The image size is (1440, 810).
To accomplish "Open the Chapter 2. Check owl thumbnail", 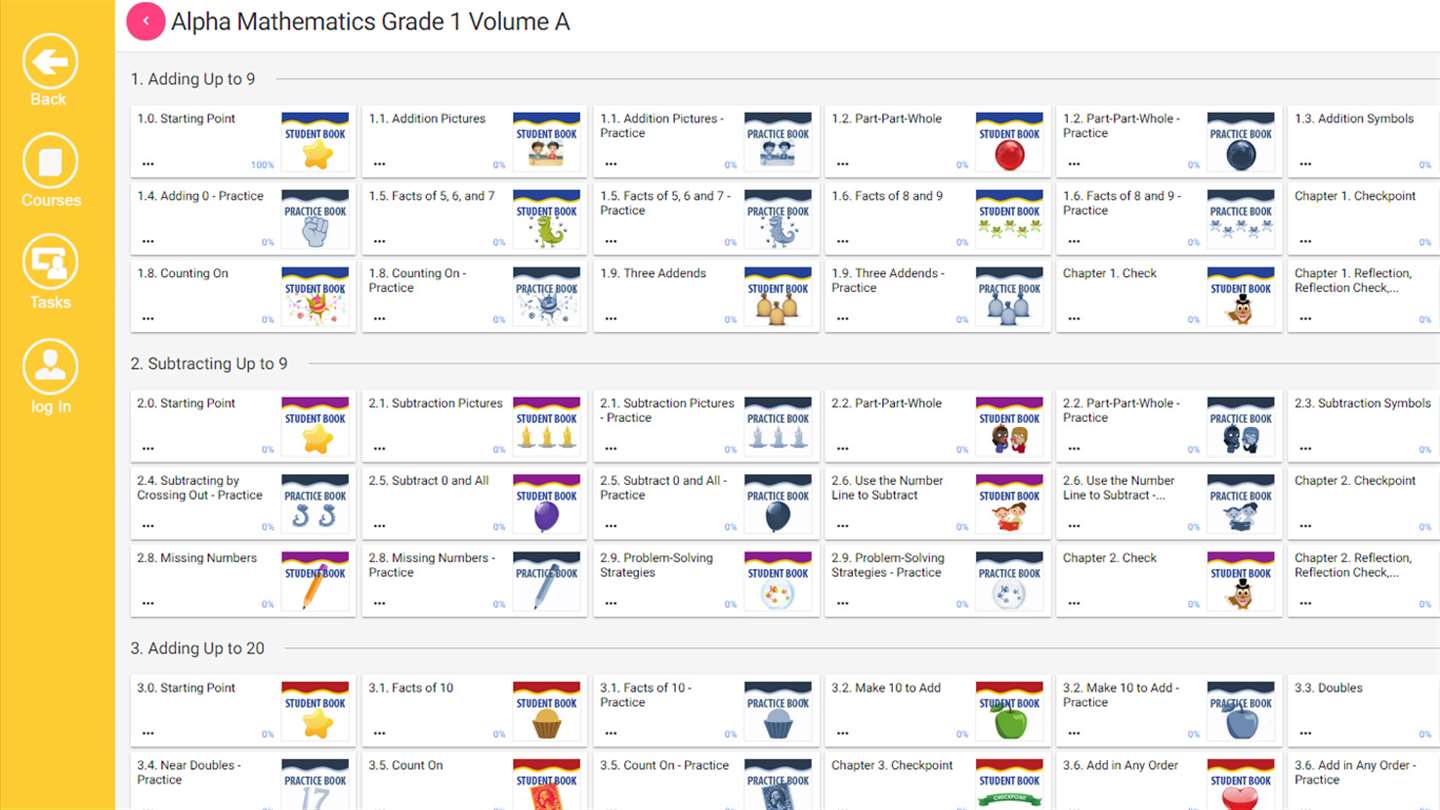I will pos(1241,581).
